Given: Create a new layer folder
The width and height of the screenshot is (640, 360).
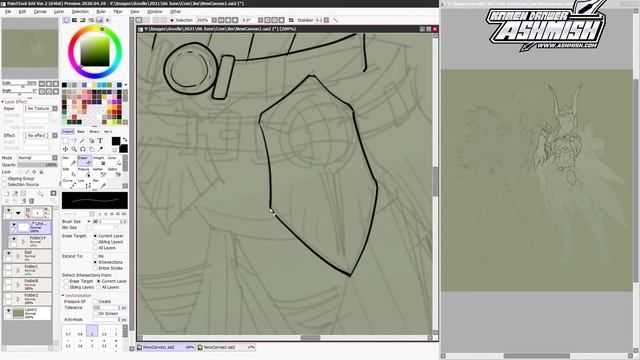Looking at the screenshot, I should (23, 193).
